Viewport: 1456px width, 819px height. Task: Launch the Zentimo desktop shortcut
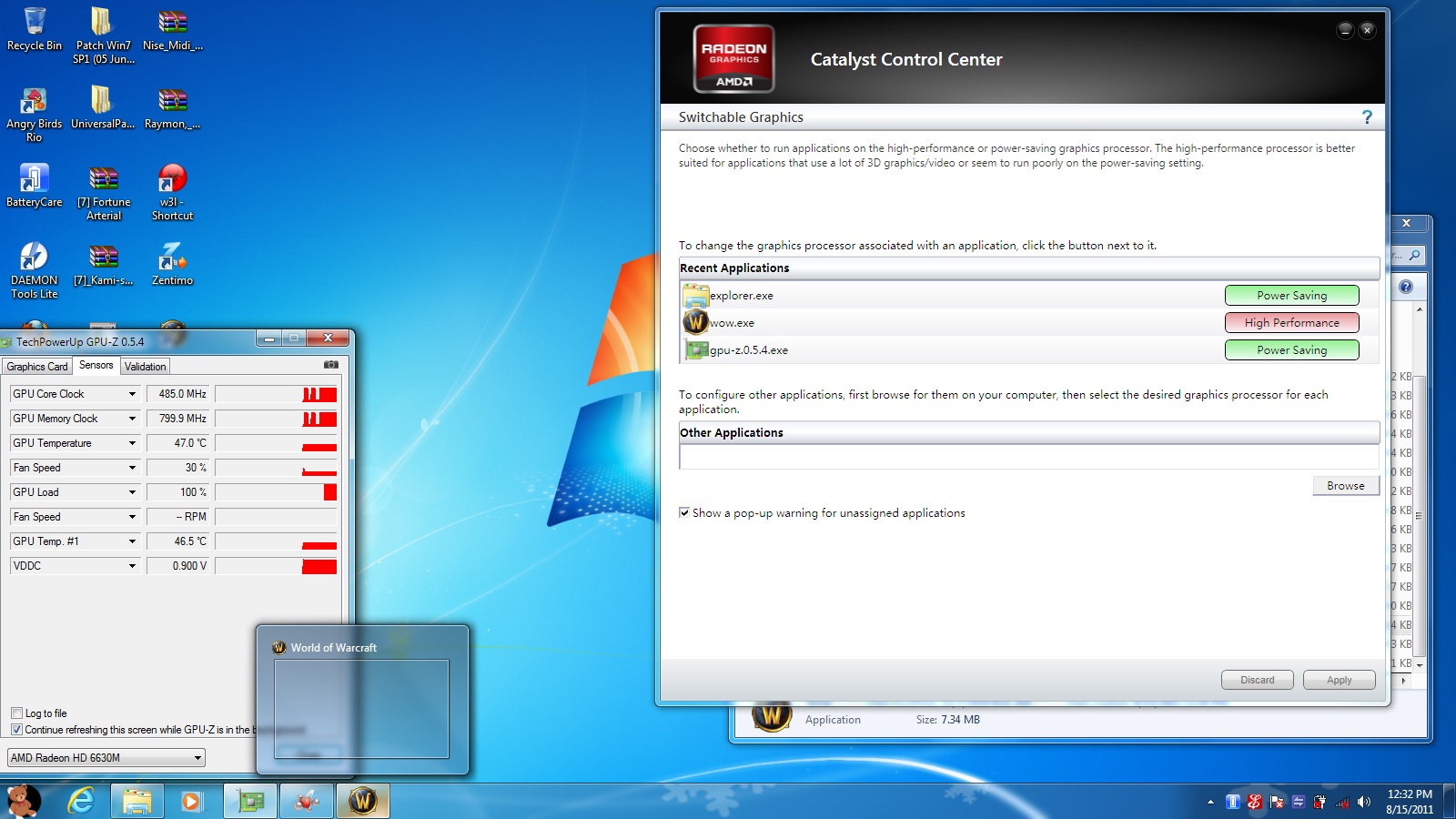coord(172,264)
